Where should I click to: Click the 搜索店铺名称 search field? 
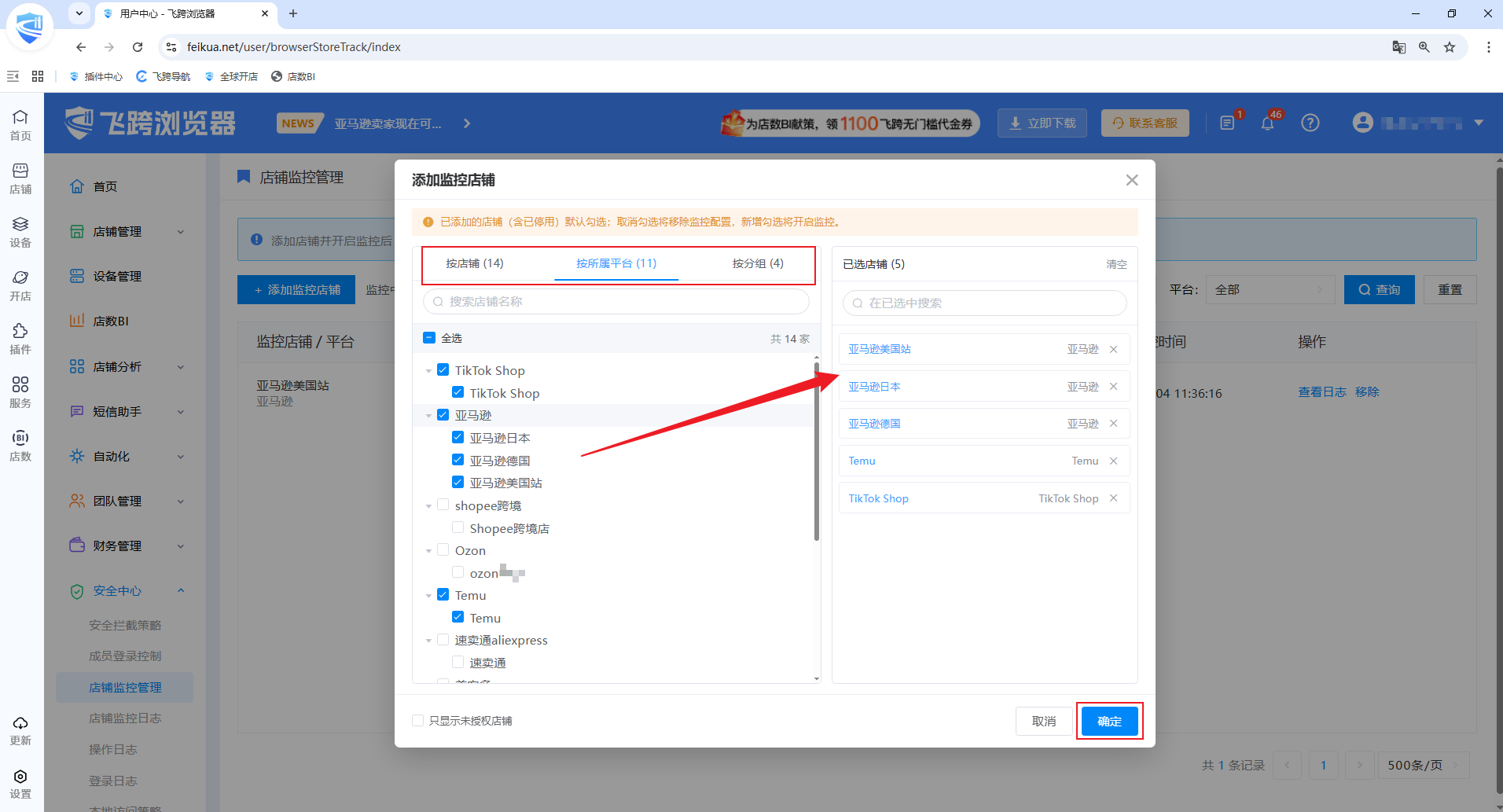pyautogui.click(x=616, y=302)
